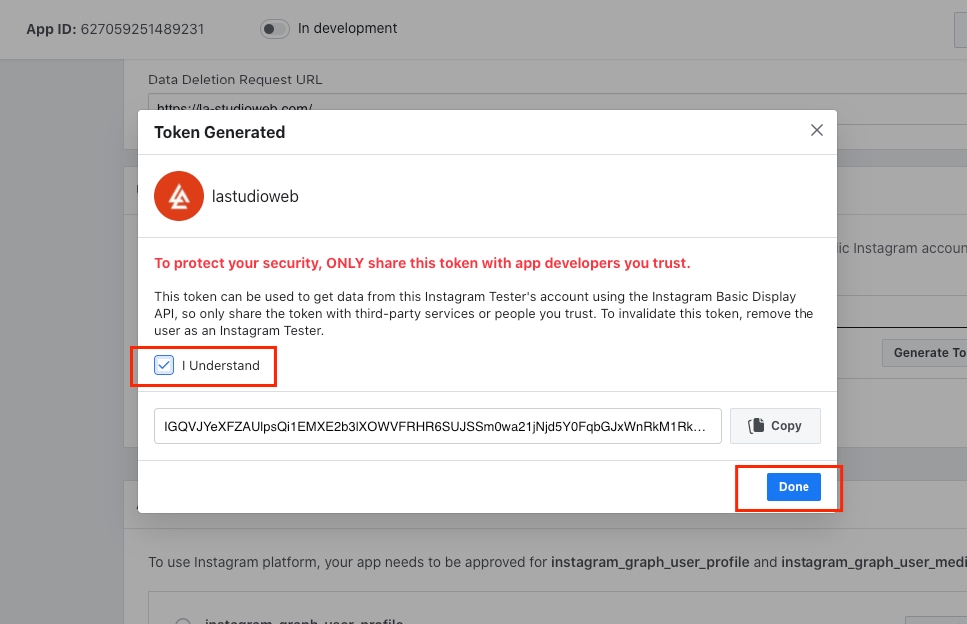Click the token description paragraph
Viewport: 967px width, 624px height.
click(484, 314)
